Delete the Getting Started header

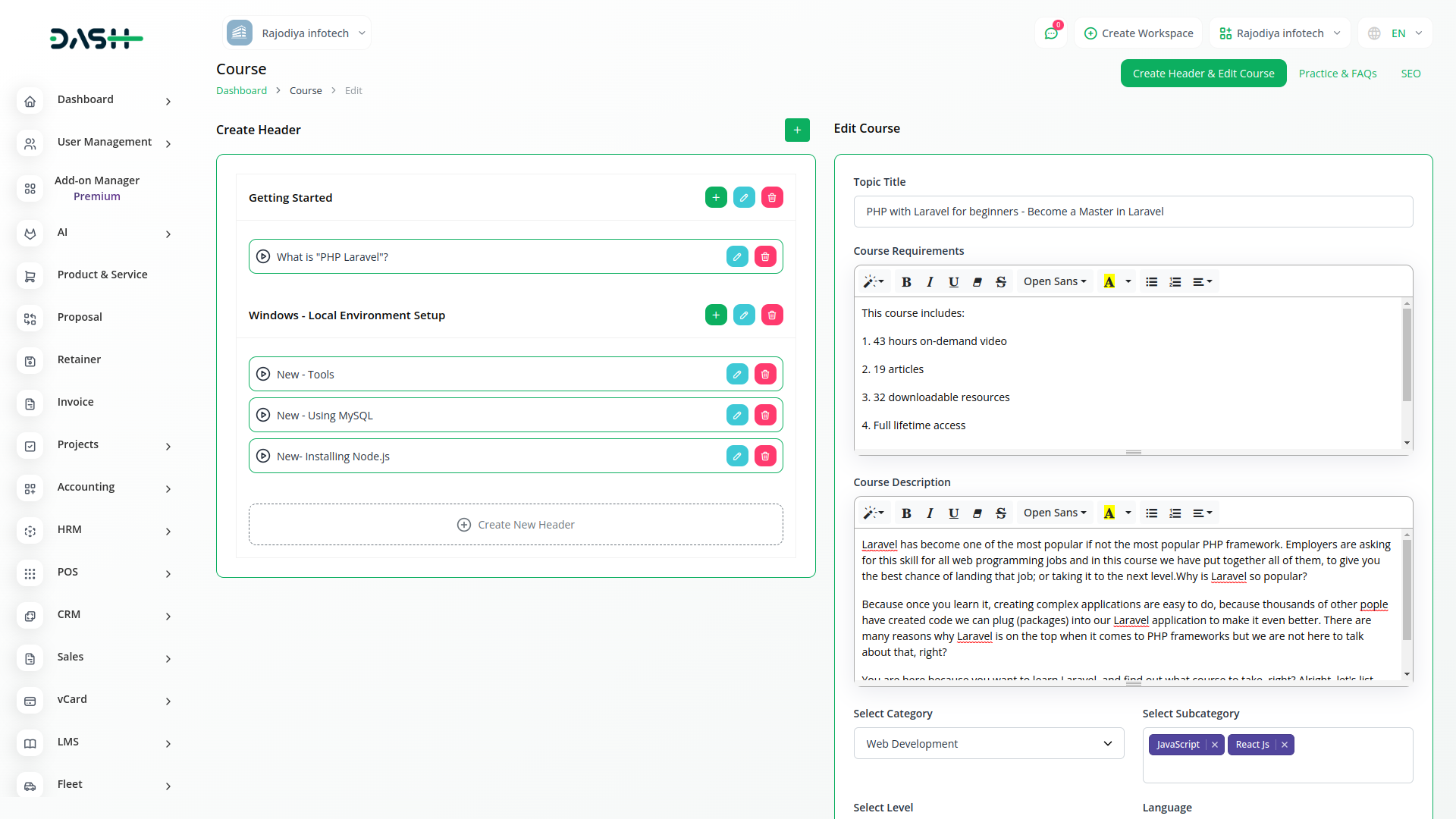point(772,197)
